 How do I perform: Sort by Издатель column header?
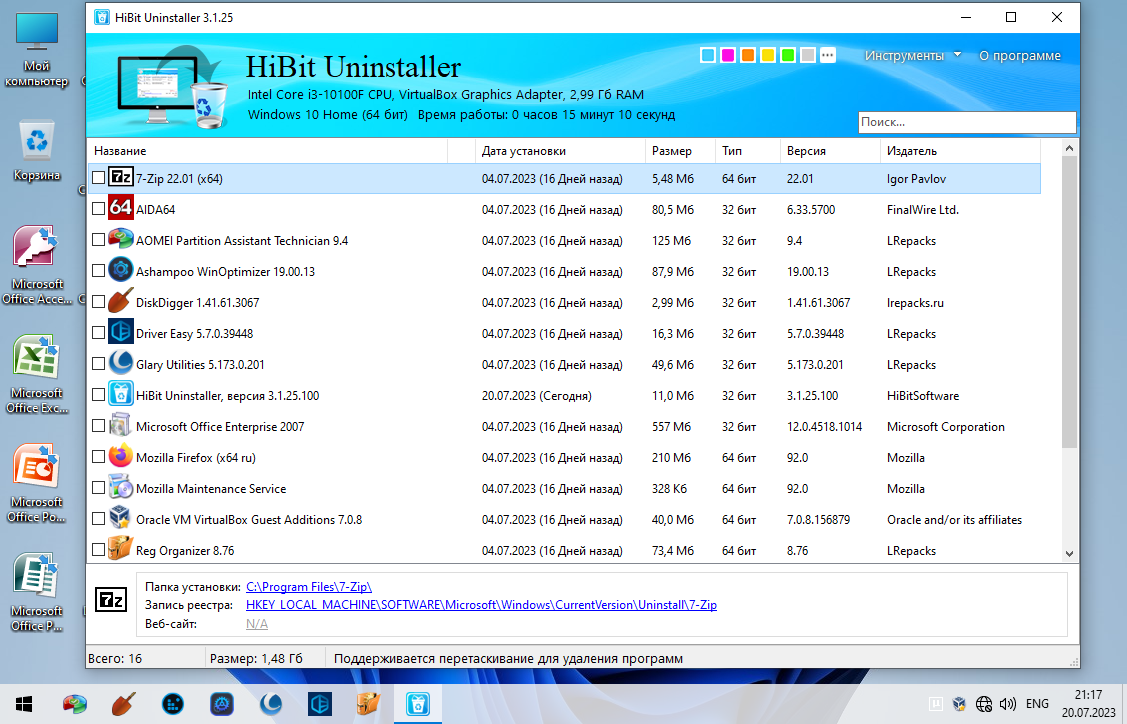pos(960,151)
